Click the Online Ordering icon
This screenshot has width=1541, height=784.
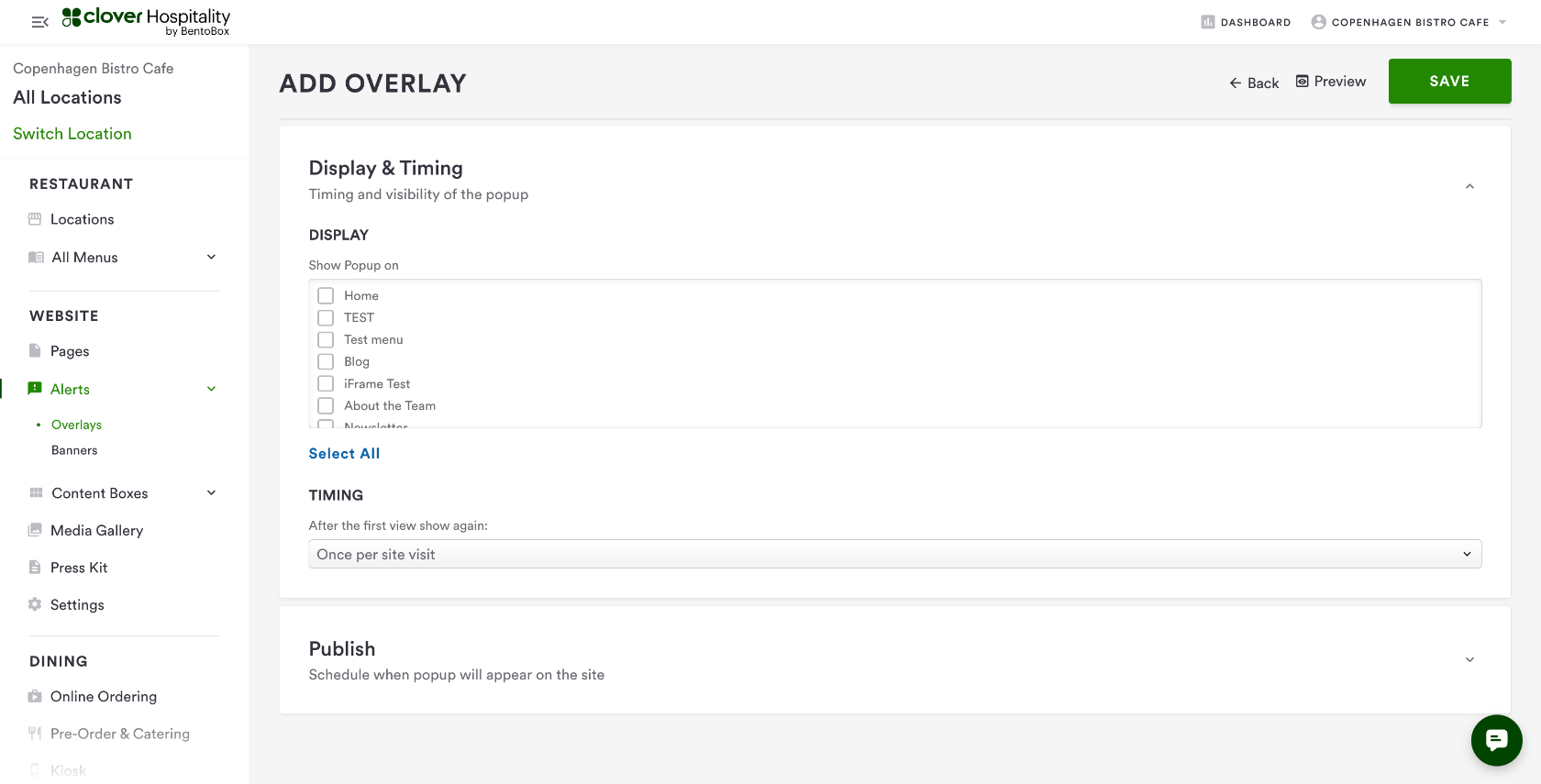tap(35, 697)
